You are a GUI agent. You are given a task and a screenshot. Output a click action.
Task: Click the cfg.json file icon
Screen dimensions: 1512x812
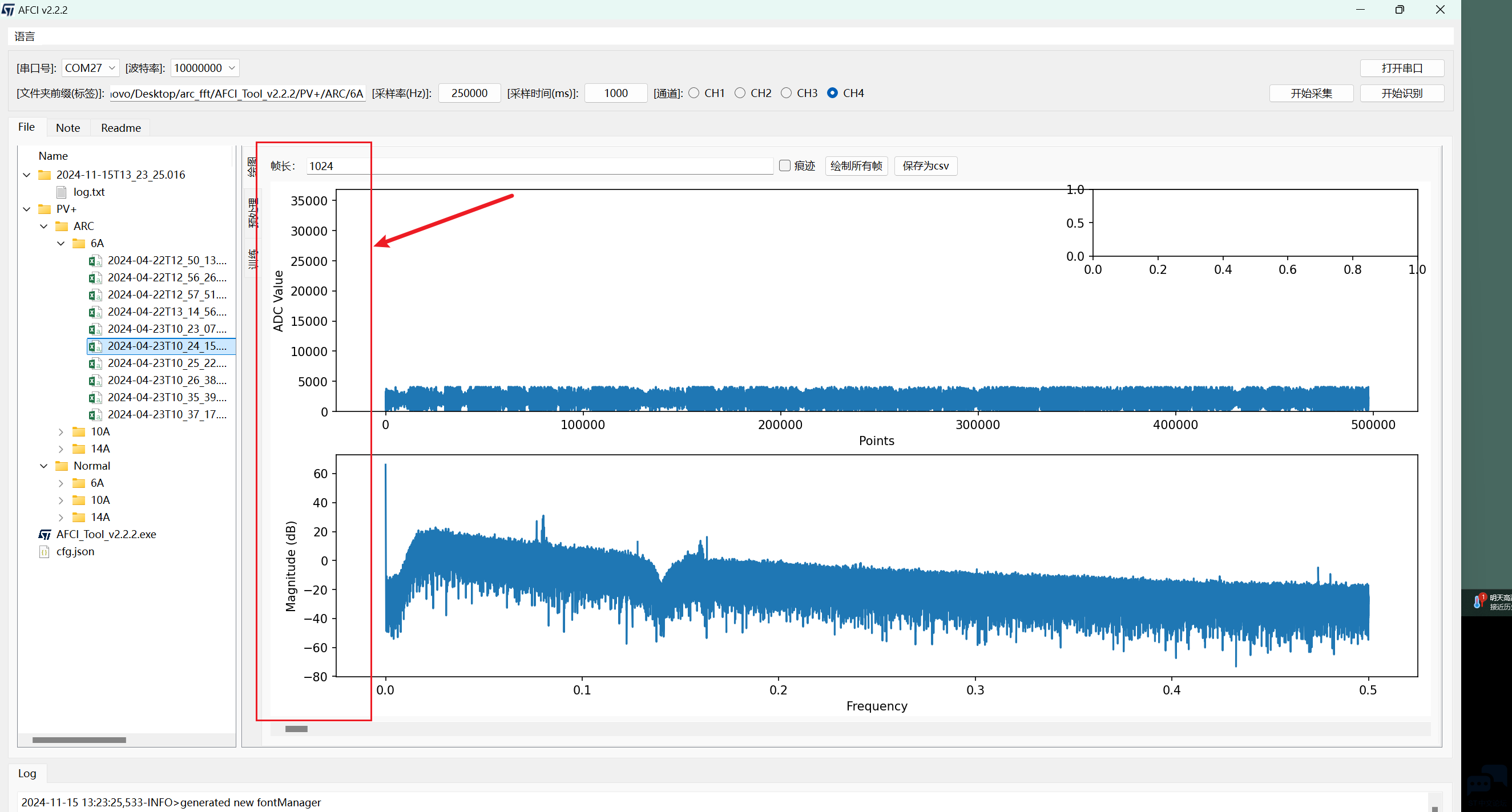click(44, 551)
